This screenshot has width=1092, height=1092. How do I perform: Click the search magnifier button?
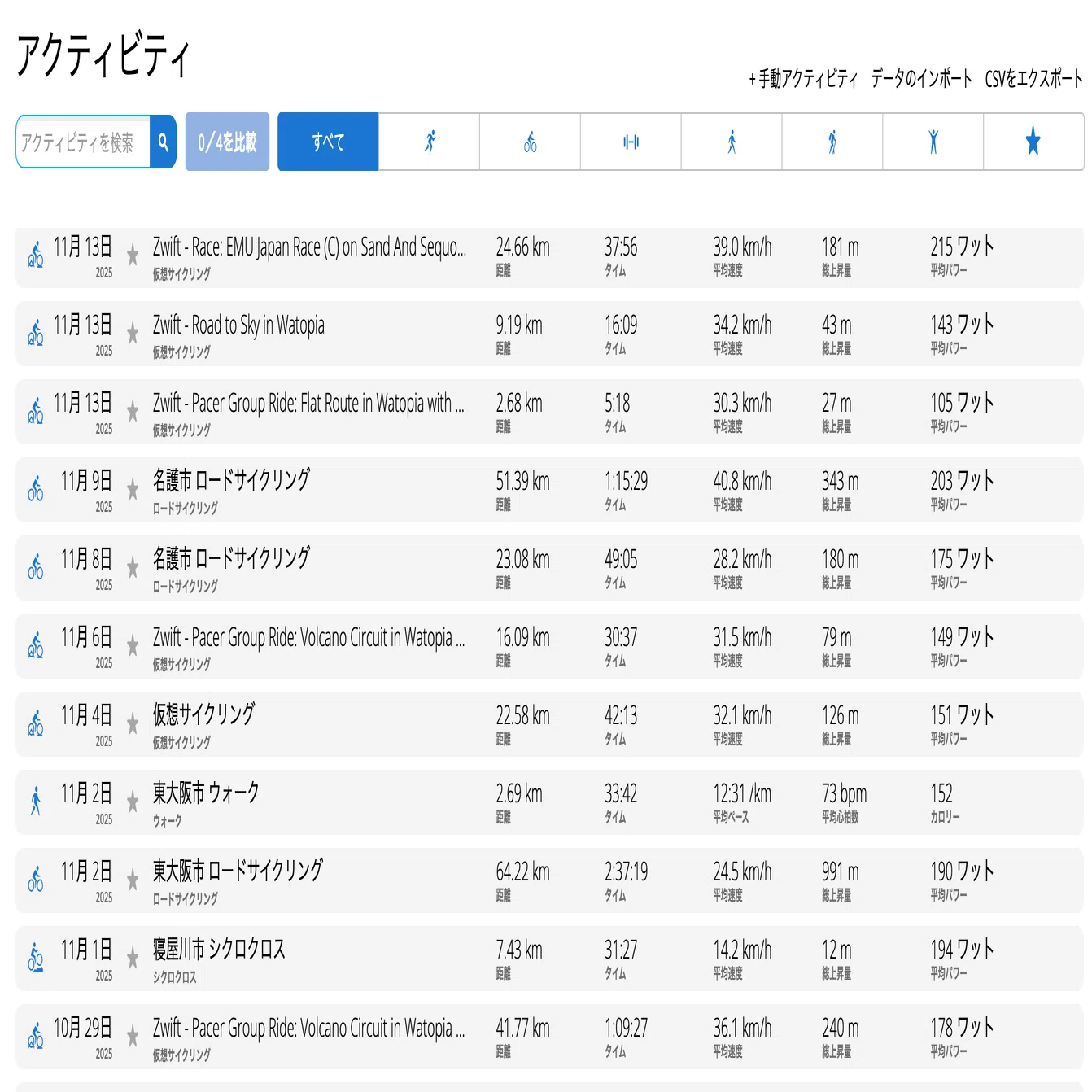coord(164,142)
